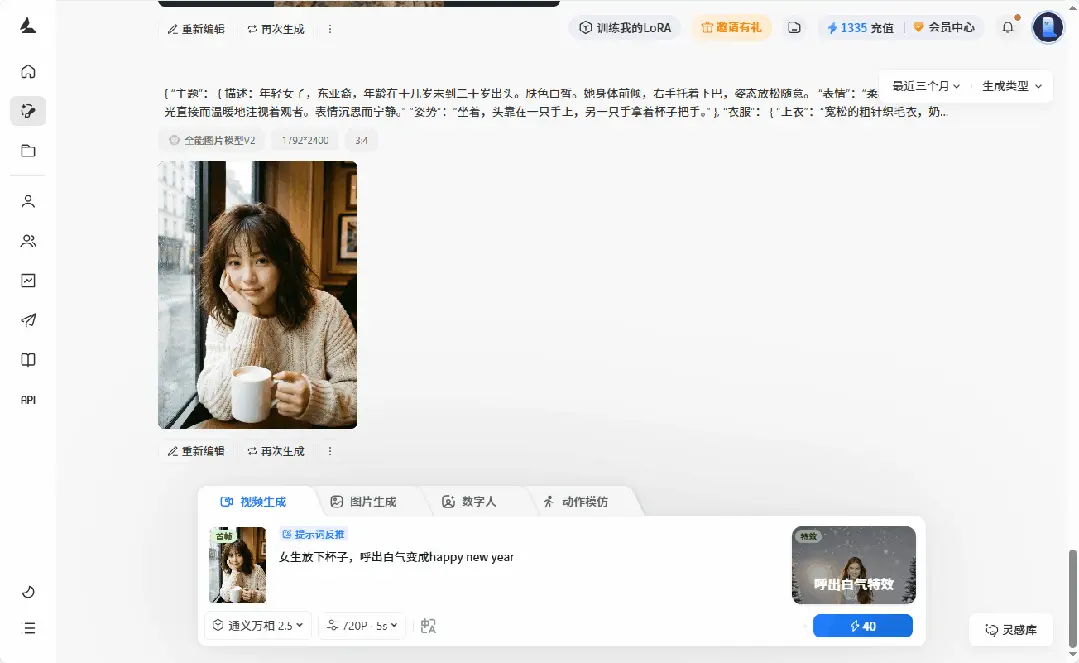The image size is (1079, 663).
Task: Open the 生成类型 type filter dropdown
Action: tap(1009, 86)
